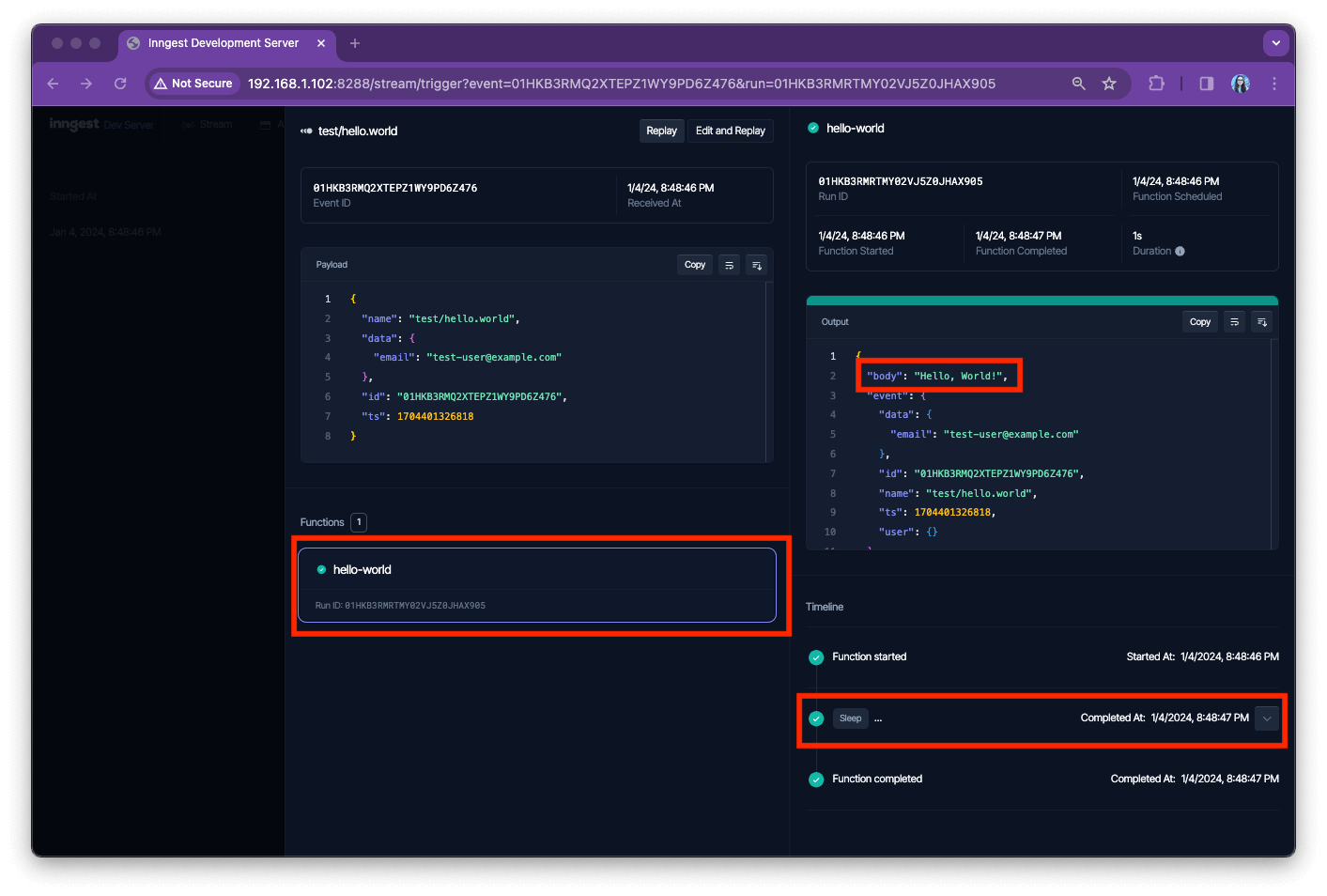Select the hello-world function card
This screenshot has height=896, width=1327.
tap(540, 584)
